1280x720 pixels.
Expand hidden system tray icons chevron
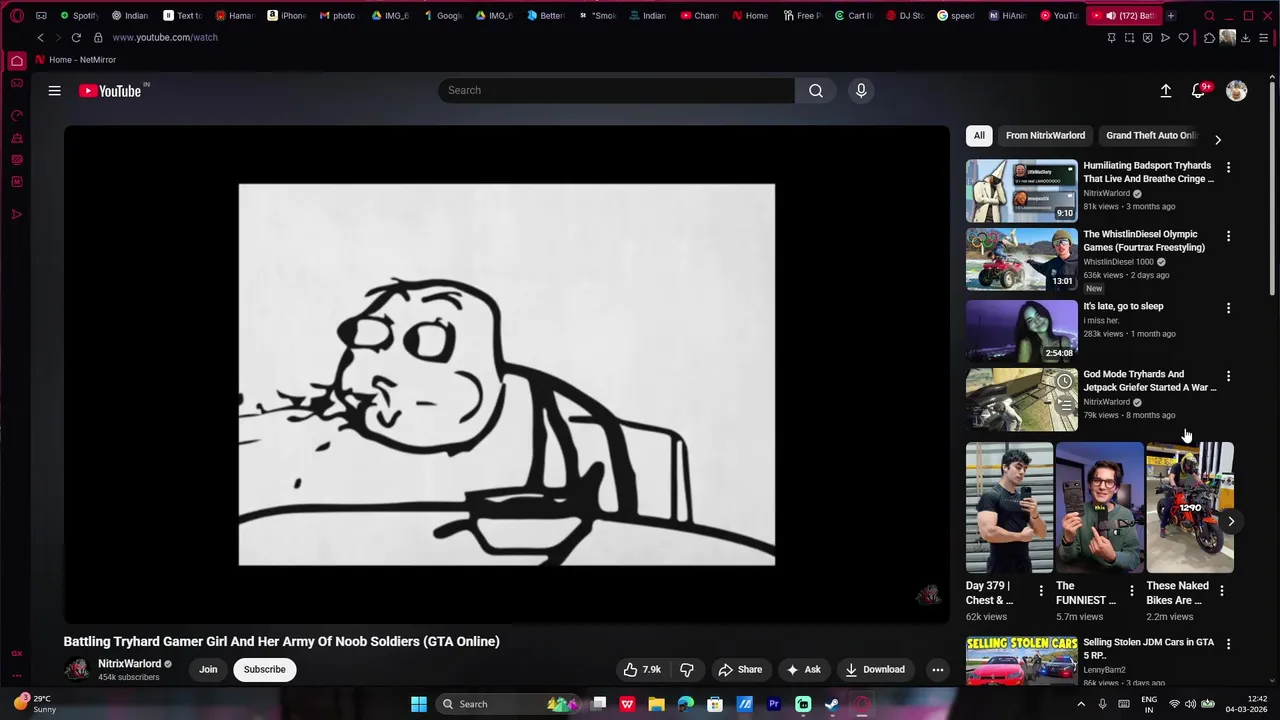point(1081,704)
